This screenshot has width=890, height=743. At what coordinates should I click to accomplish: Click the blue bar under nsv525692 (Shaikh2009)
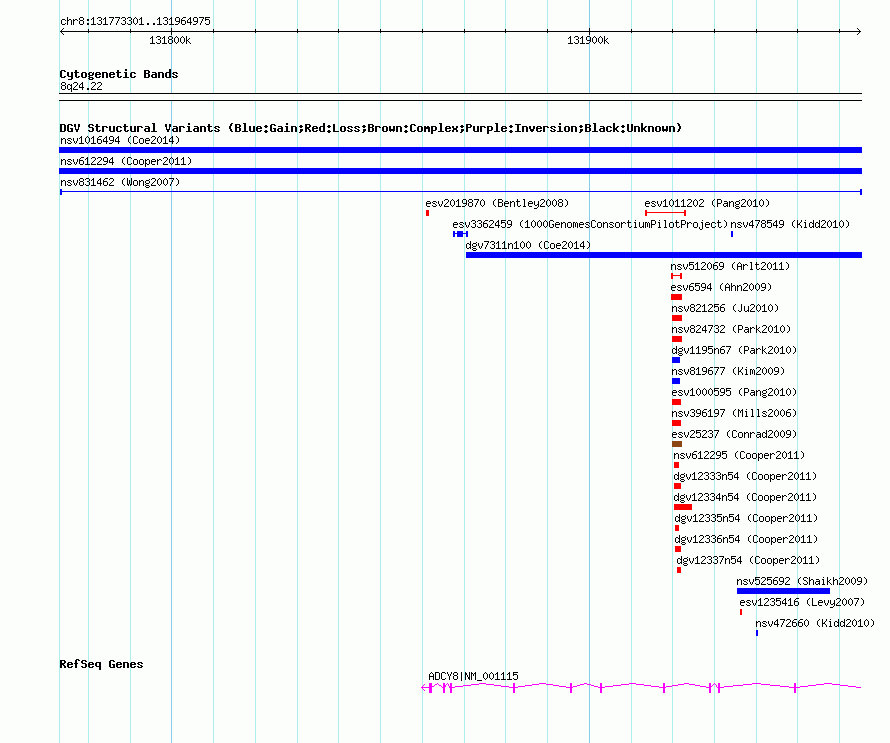783,591
